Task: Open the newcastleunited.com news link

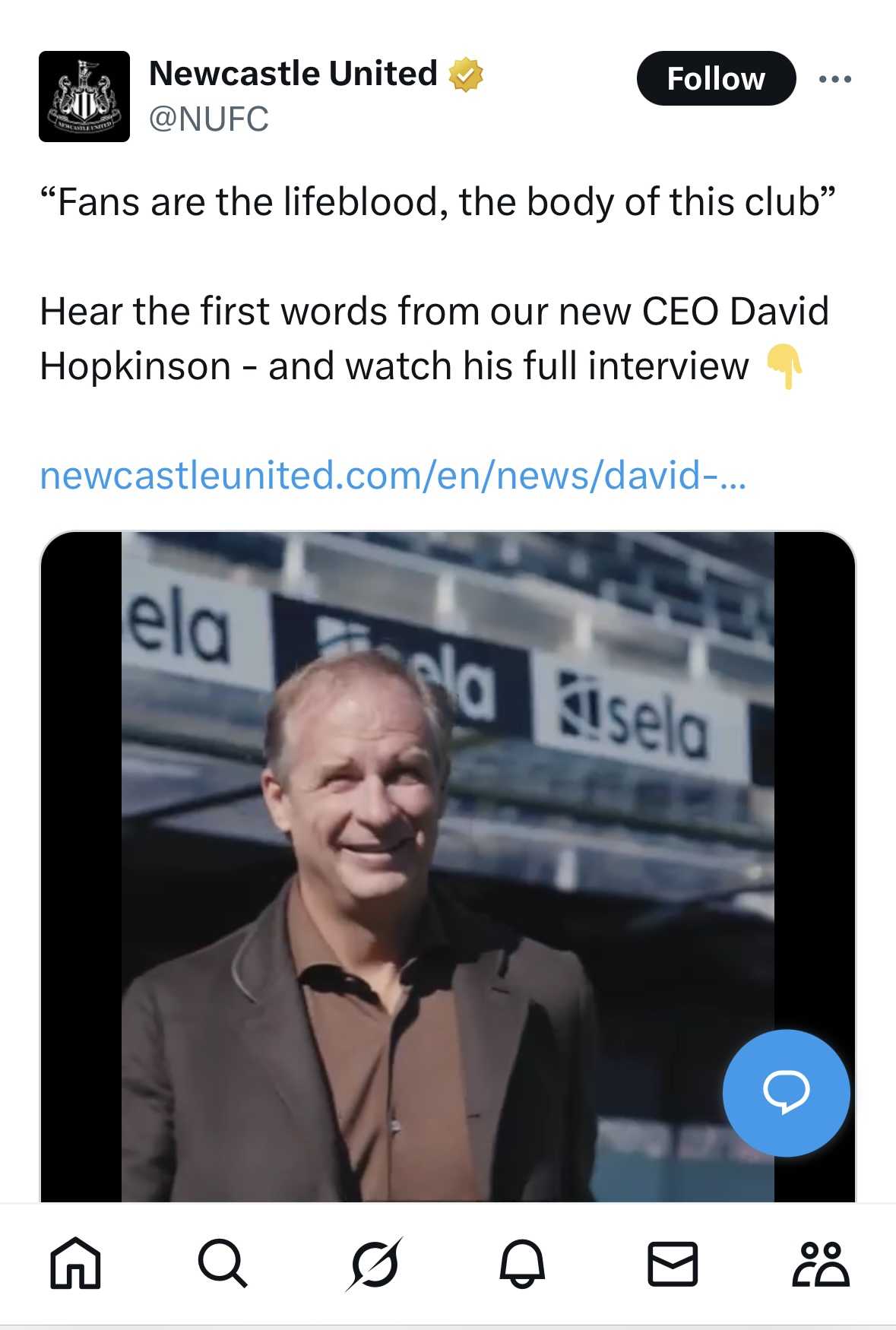Action: [393, 475]
